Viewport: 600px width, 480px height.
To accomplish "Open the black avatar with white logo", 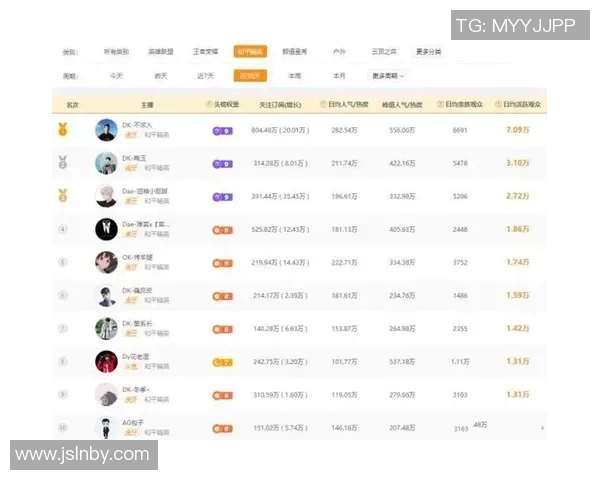I will click(106, 229).
